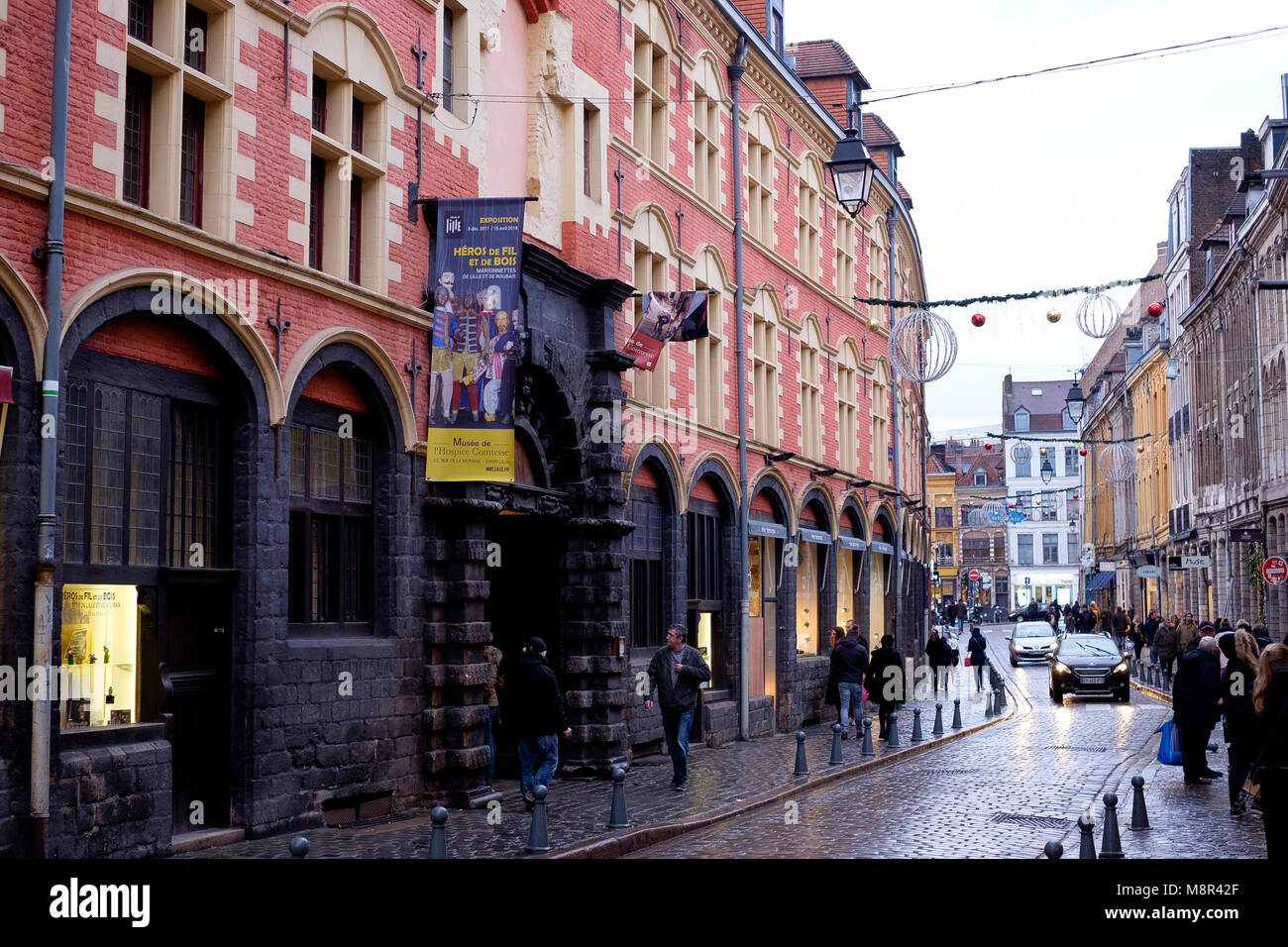This screenshot has height=947, width=1288.
Task: Click 'Musée de l'Hospice Comtesse' banner text
Action: click(x=472, y=448)
